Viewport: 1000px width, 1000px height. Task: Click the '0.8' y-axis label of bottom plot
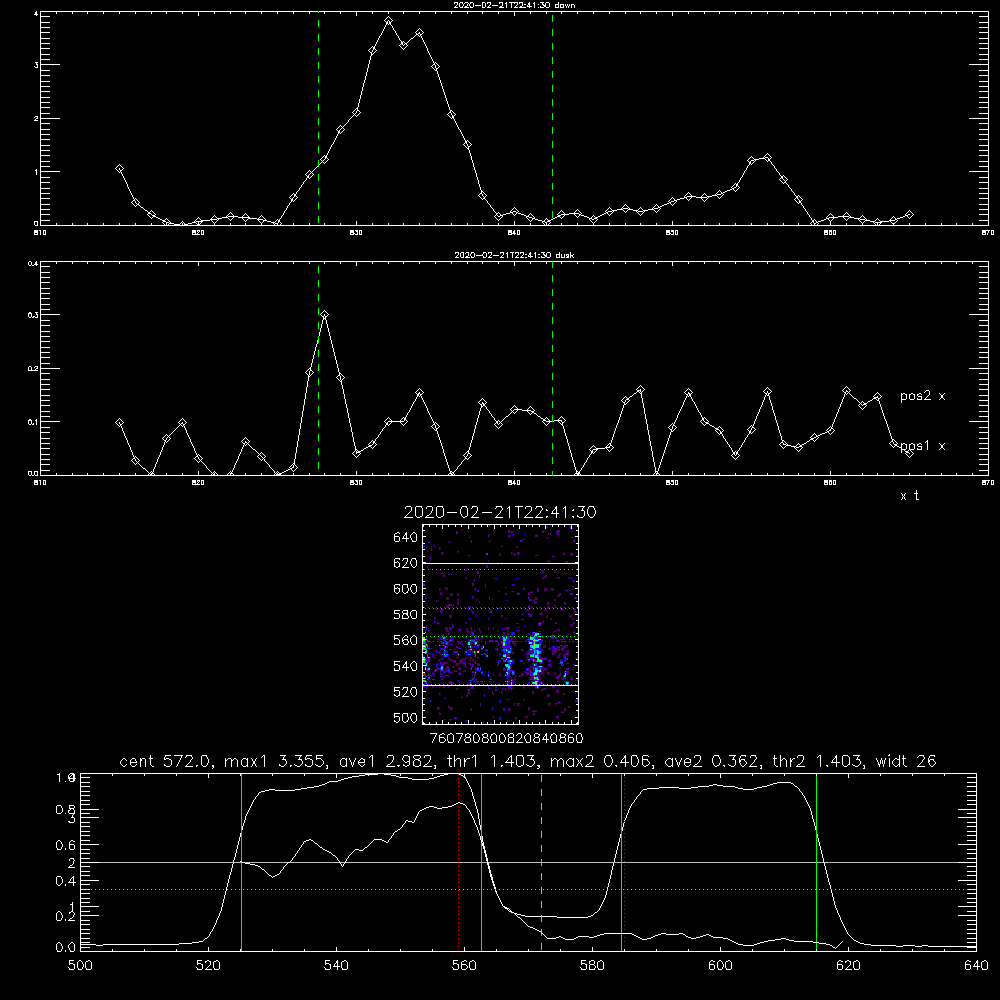[x=66, y=809]
